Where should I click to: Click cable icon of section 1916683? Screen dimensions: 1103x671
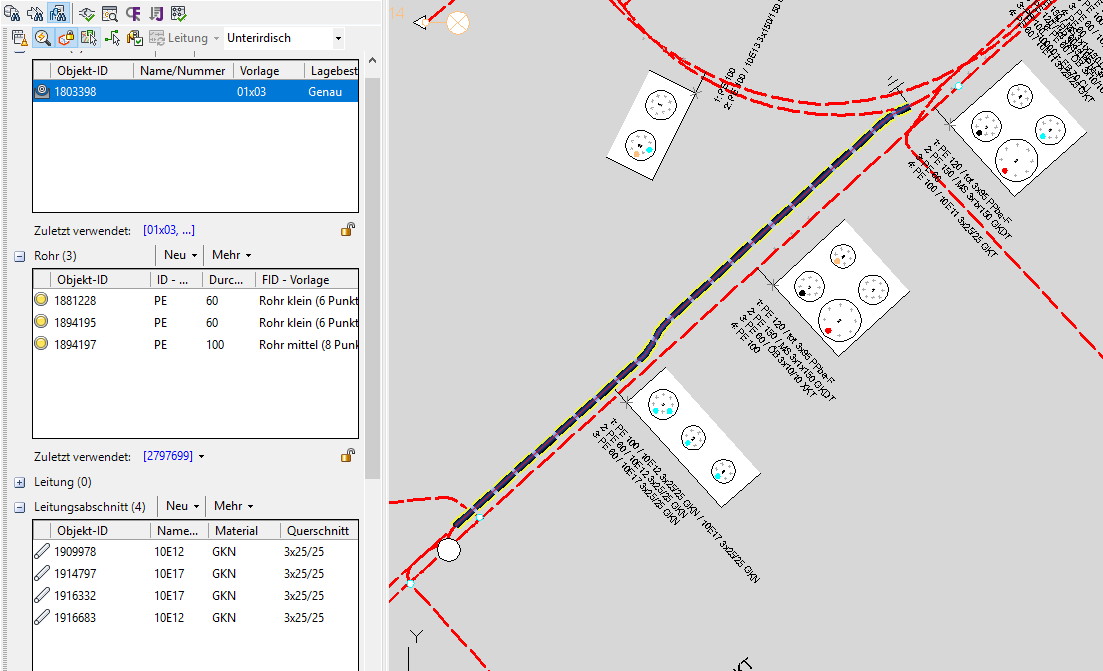pos(42,617)
